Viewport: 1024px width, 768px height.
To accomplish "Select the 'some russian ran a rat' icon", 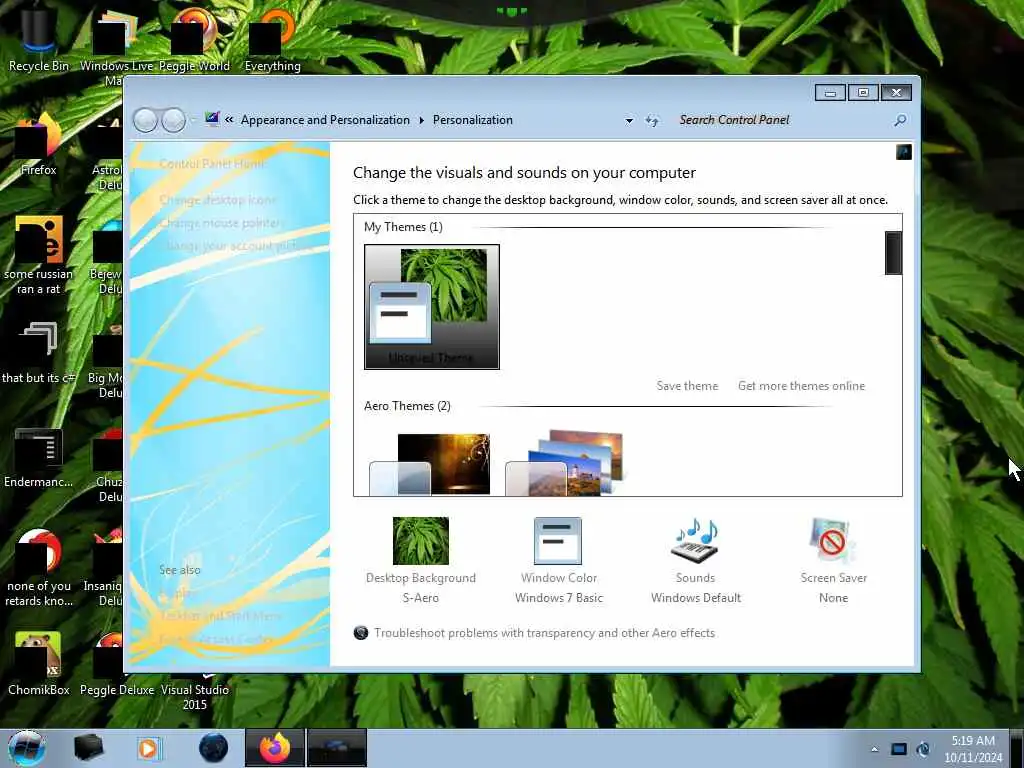I will click(39, 255).
